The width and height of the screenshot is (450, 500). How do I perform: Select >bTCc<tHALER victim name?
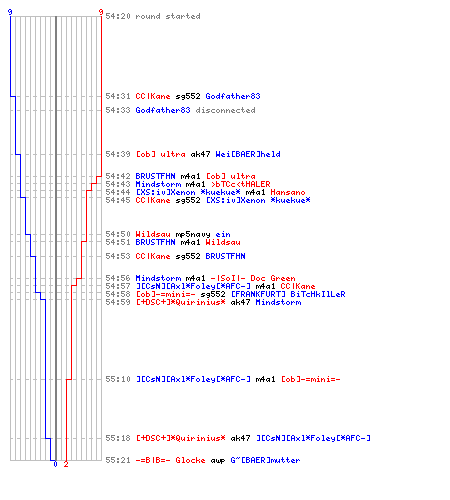click(241, 184)
